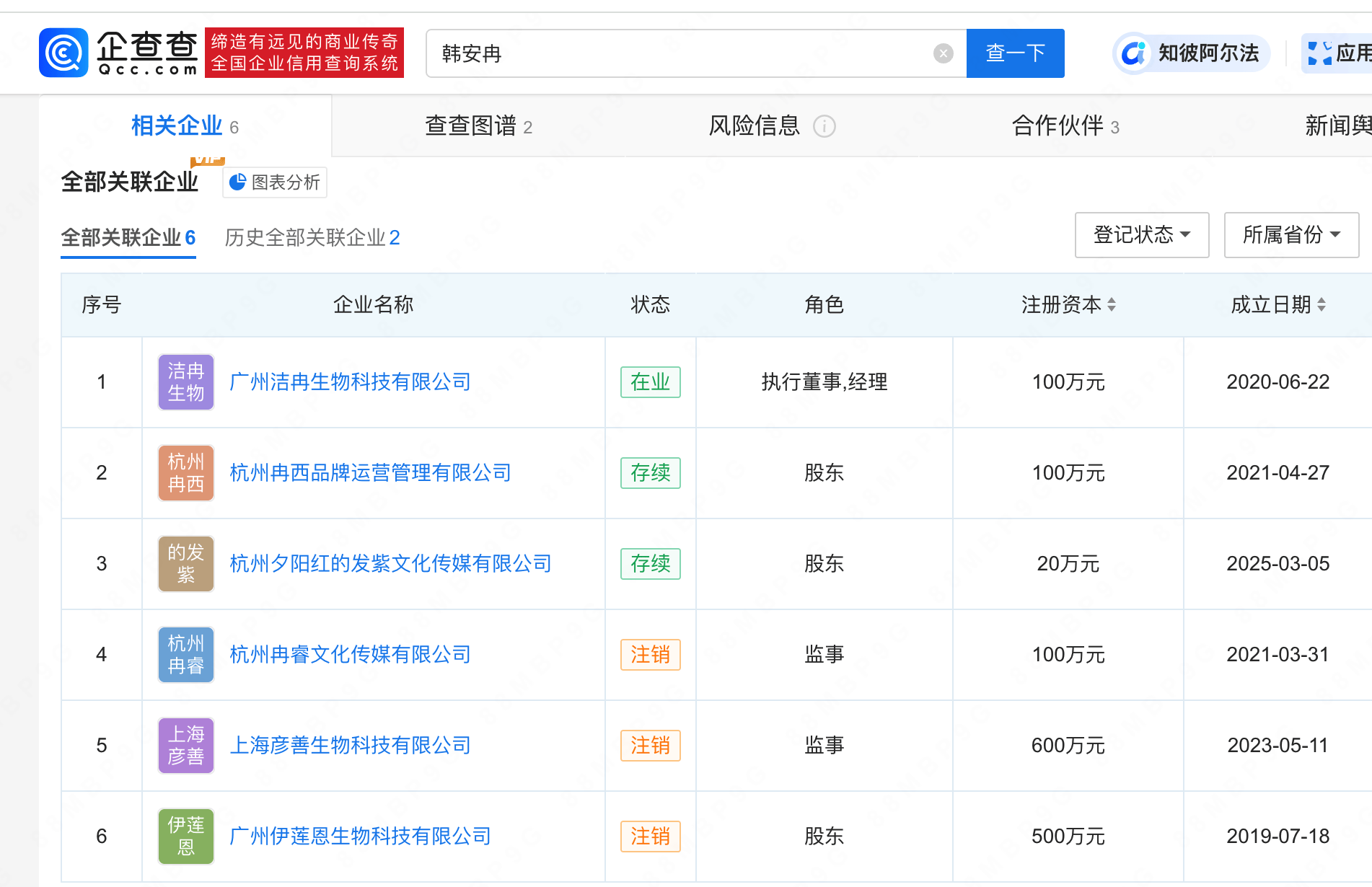Open 广州洁冉生物科技有限公司 company link
Screen dimensions: 1372x887
coord(350,382)
